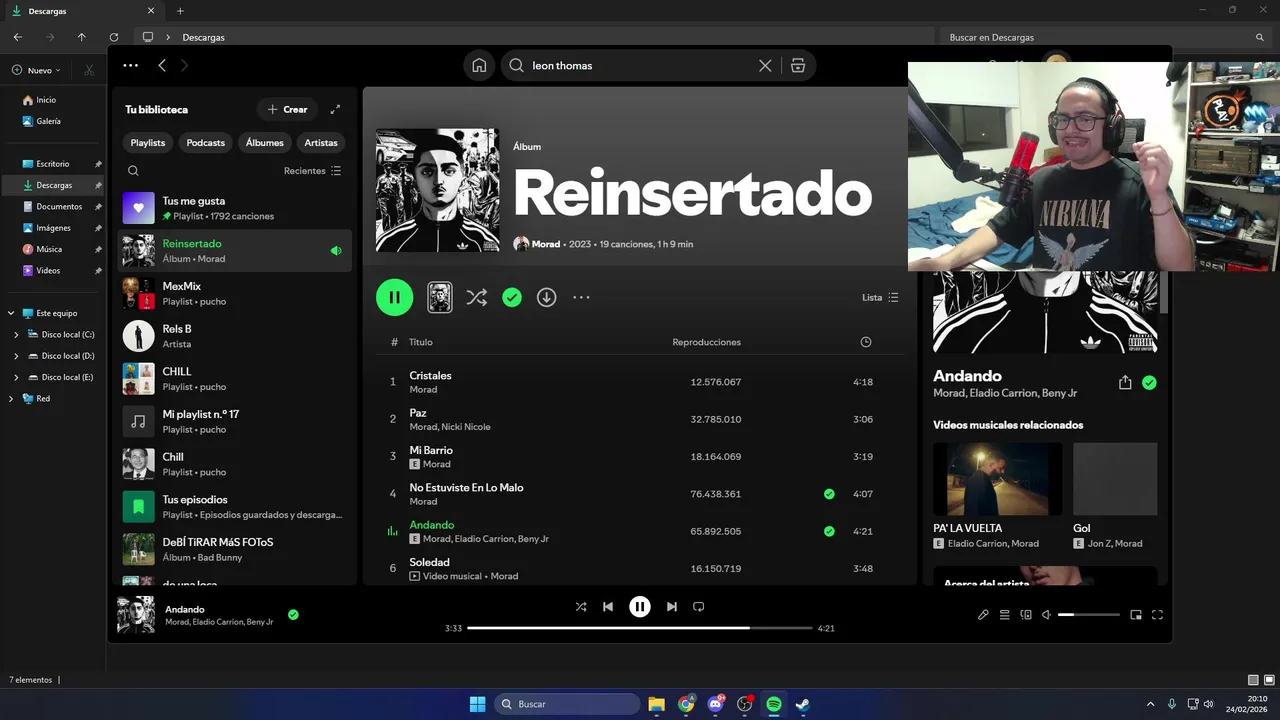Expand Este equipo in Explorer tree
This screenshot has width=1280, height=720.
click(x=10, y=313)
